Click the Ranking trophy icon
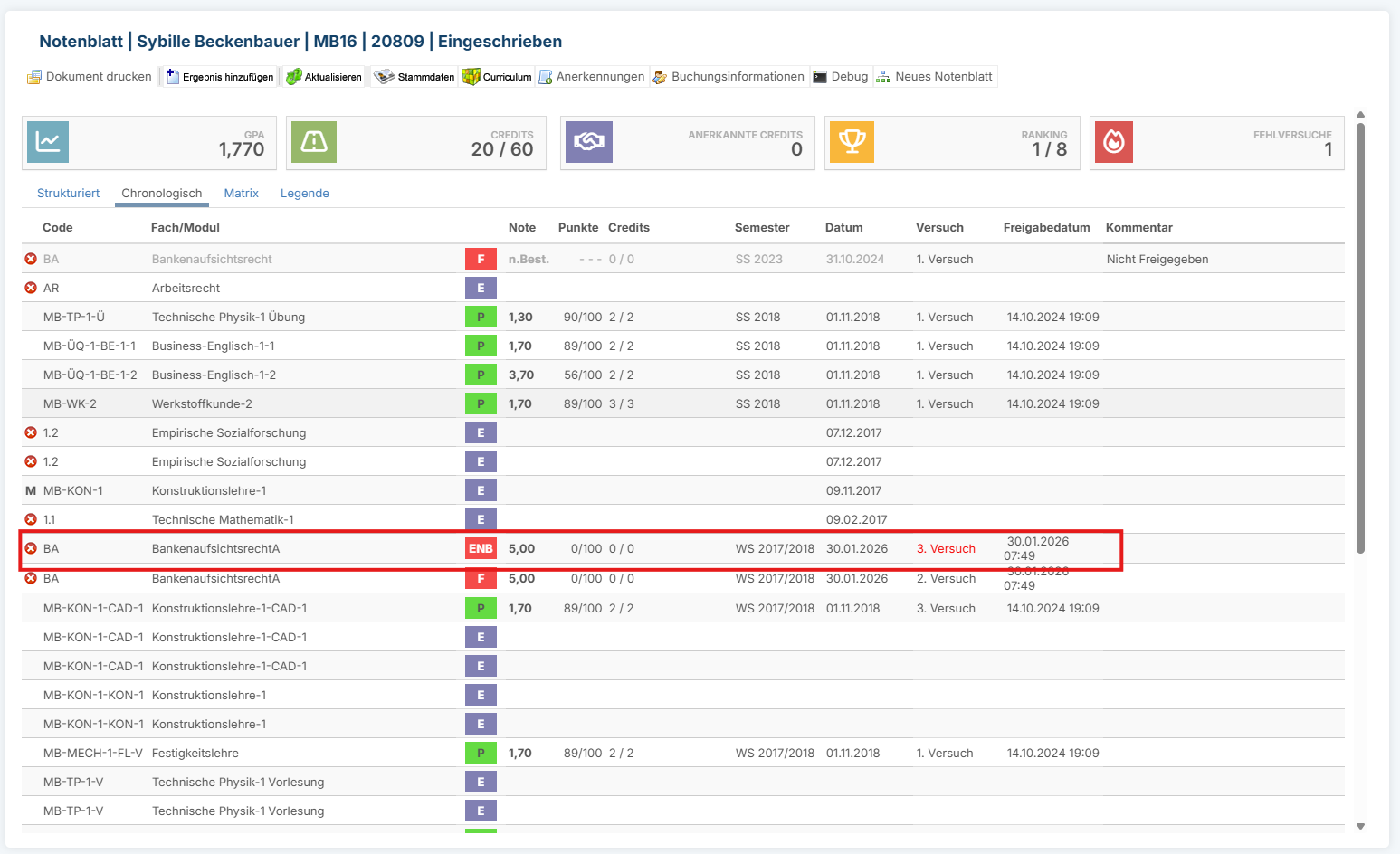Image resolution: width=1400 pixels, height=854 pixels. click(x=852, y=142)
